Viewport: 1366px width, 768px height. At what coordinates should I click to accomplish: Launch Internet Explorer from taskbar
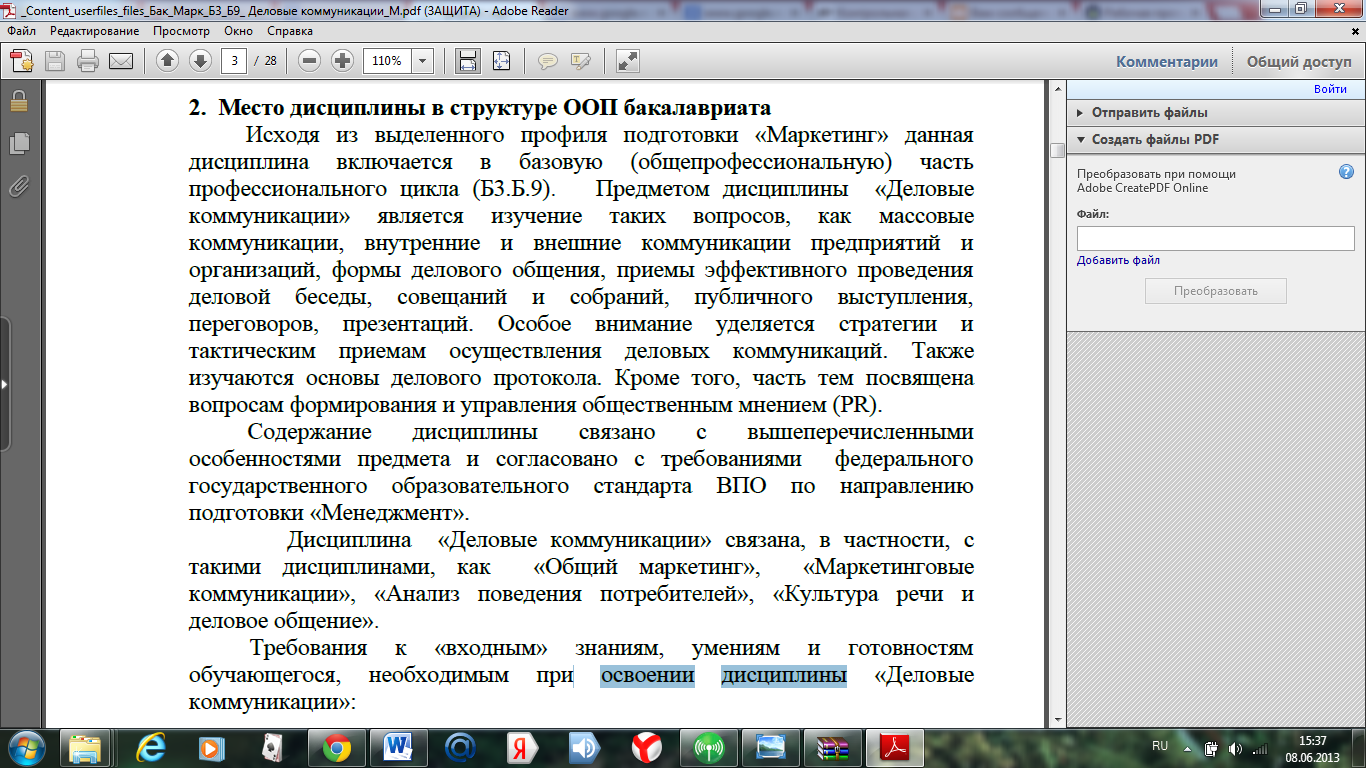(153, 747)
